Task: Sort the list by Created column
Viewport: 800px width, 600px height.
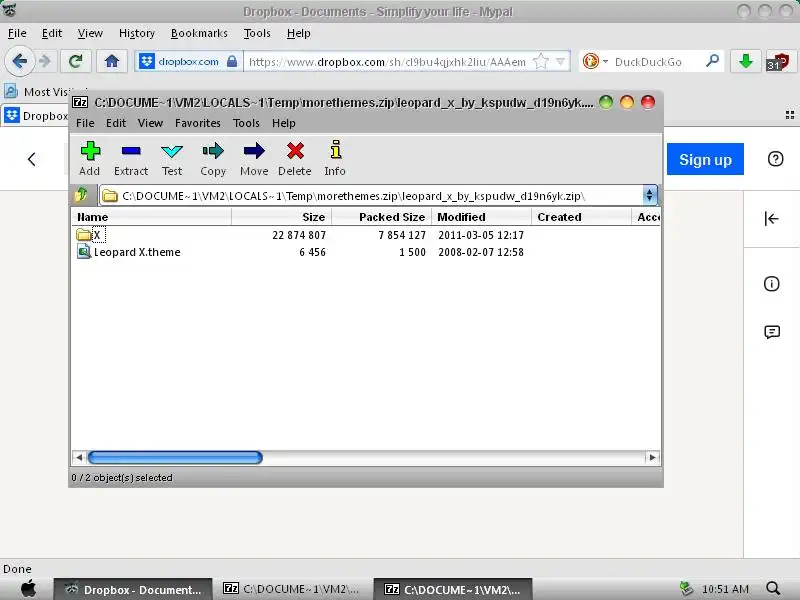Action: pos(581,217)
